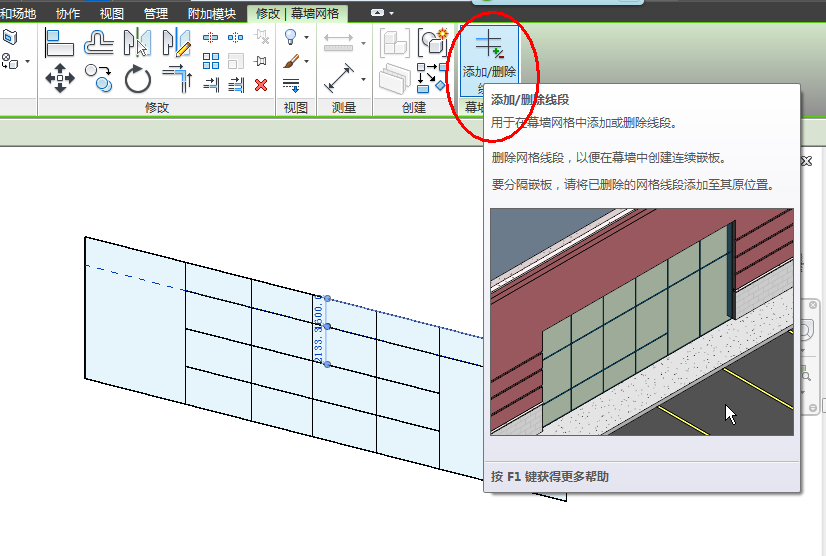The height and width of the screenshot is (556, 826).
Task: Click the Split Element tool
Action: (x=211, y=37)
